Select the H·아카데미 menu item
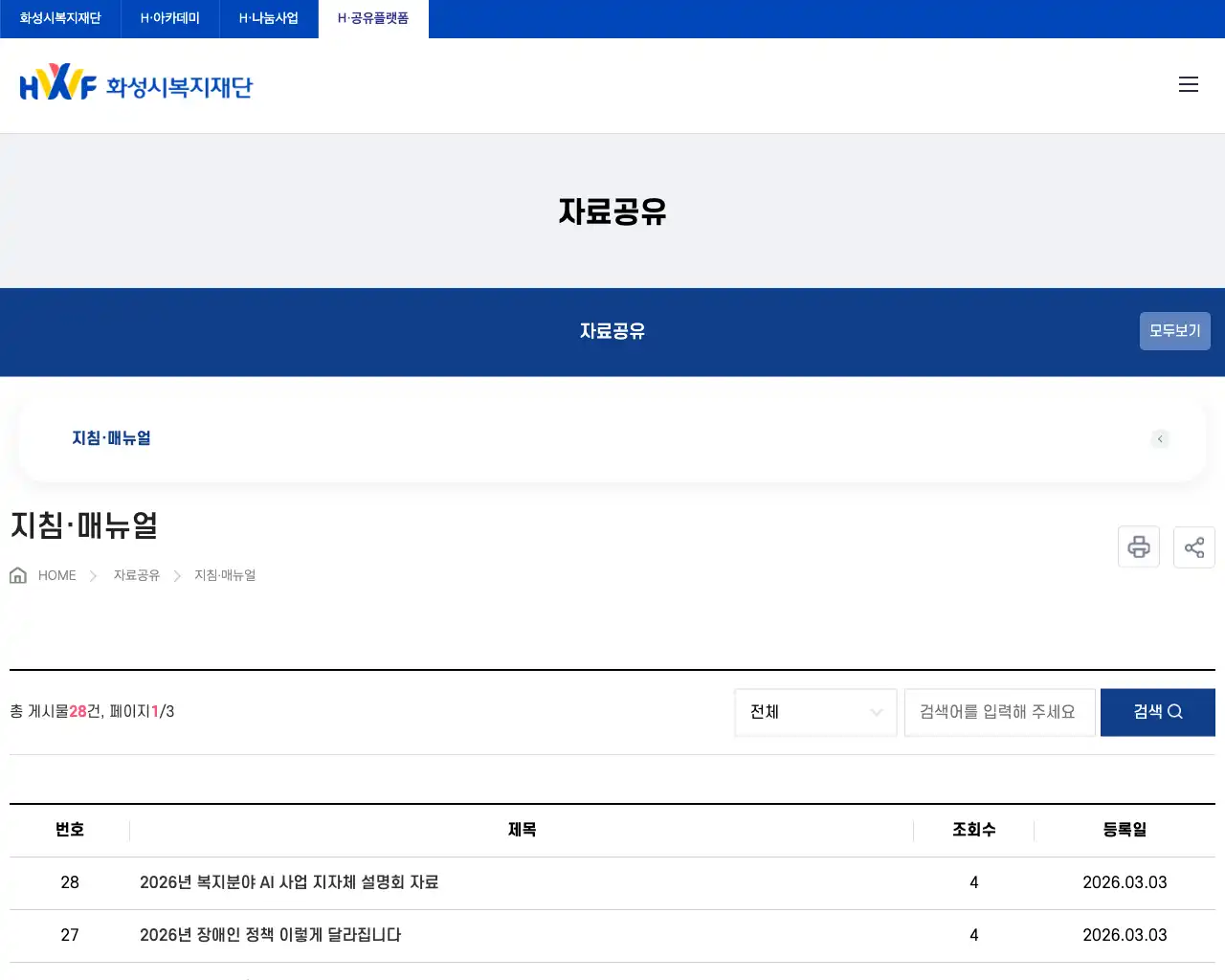Viewport: 1225px width, 980px height. 168,18
